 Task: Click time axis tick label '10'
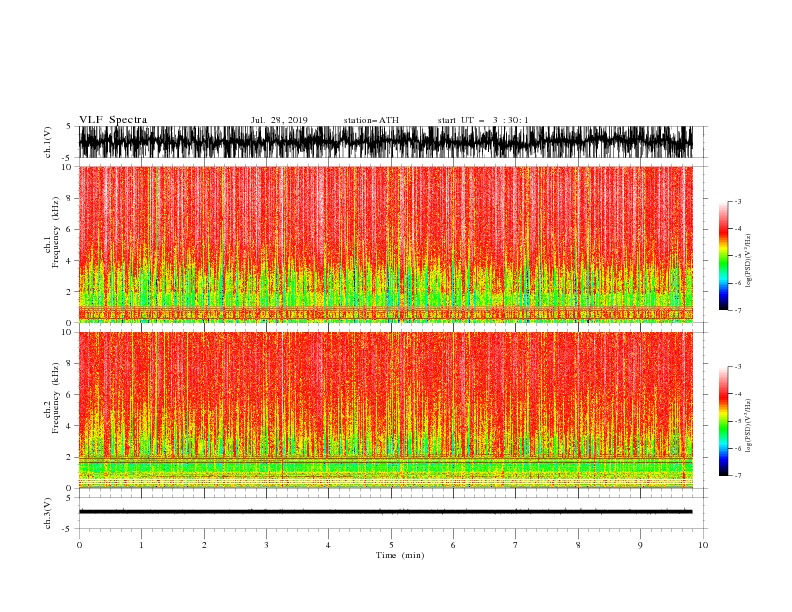[x=703, y=545]
